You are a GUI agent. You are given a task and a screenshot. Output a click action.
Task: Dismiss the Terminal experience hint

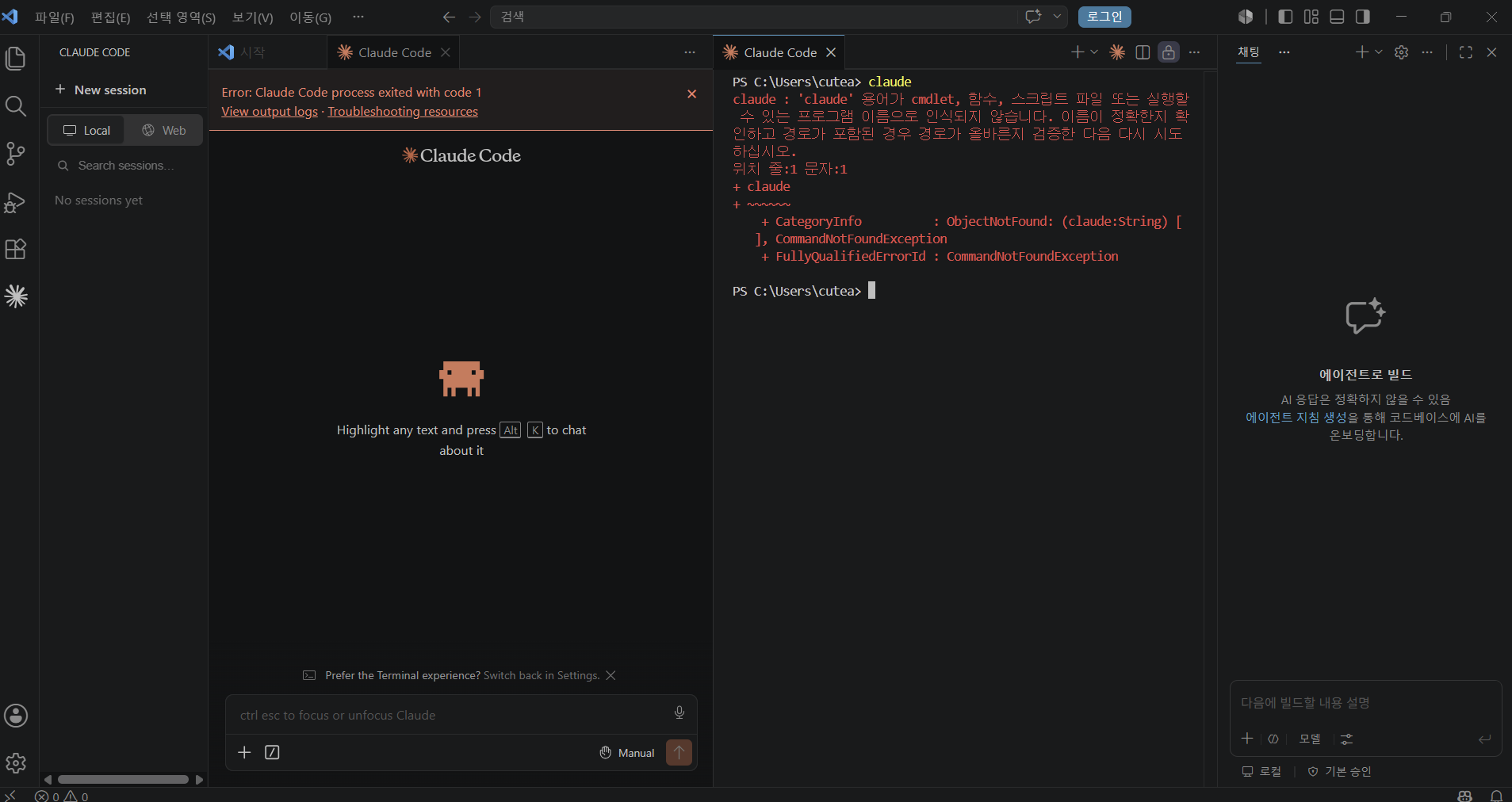611,675
